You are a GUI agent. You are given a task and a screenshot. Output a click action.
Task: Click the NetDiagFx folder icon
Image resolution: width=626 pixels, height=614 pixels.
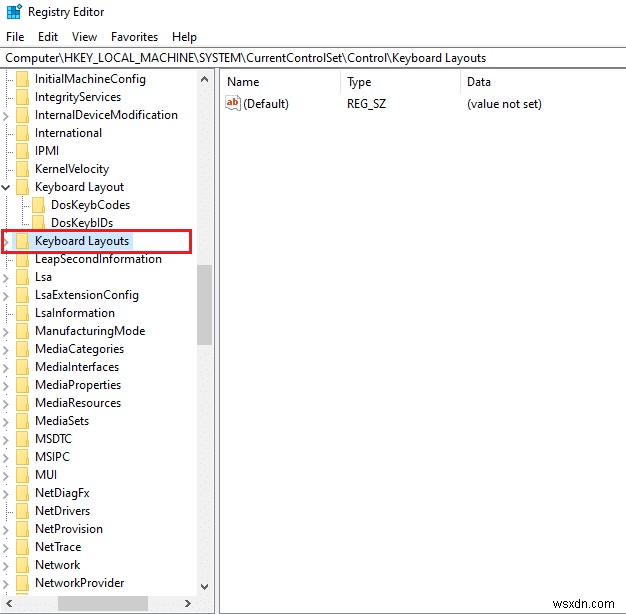[22, 493]
